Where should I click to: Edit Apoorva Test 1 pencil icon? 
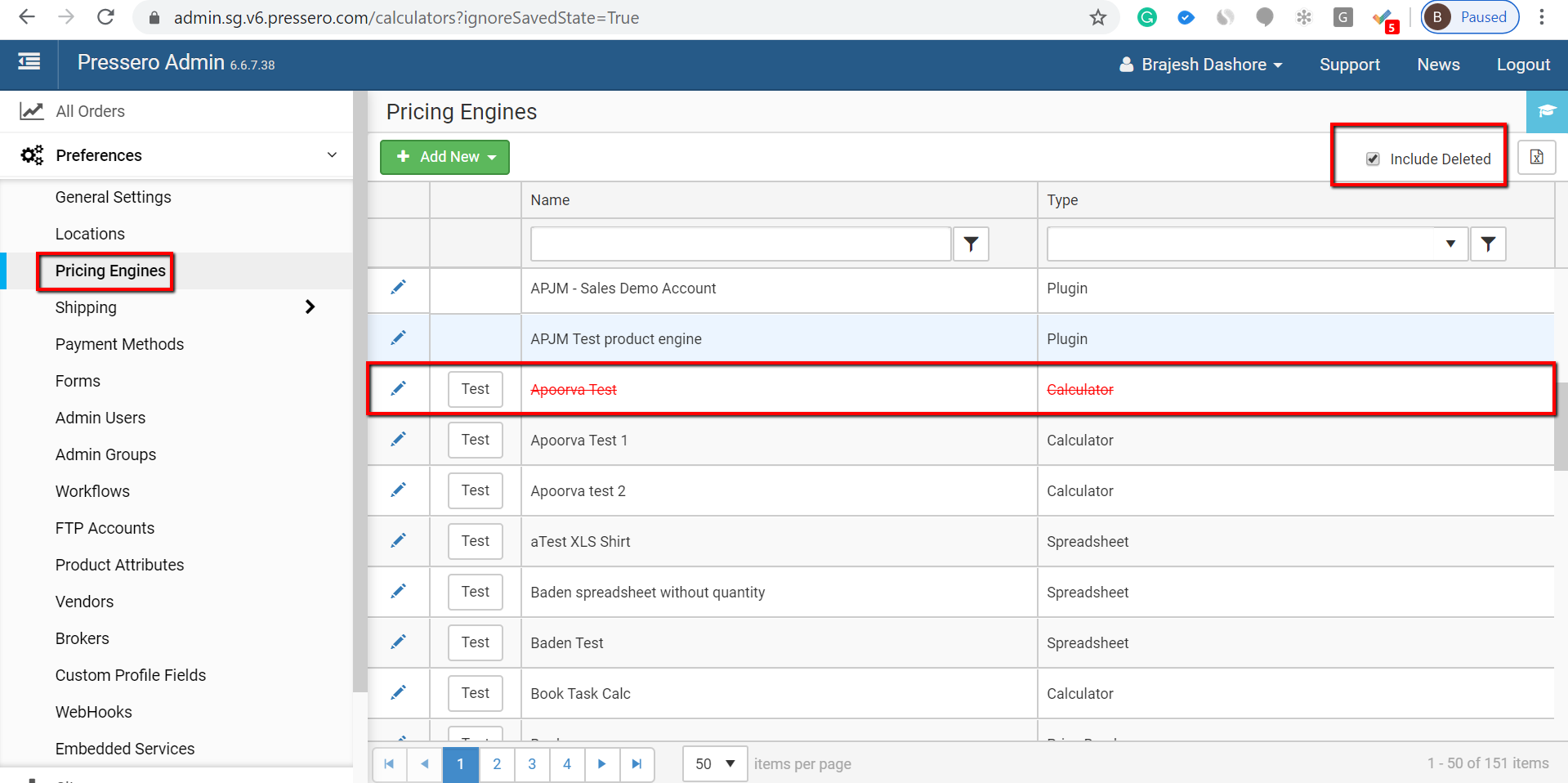[398, 440]
